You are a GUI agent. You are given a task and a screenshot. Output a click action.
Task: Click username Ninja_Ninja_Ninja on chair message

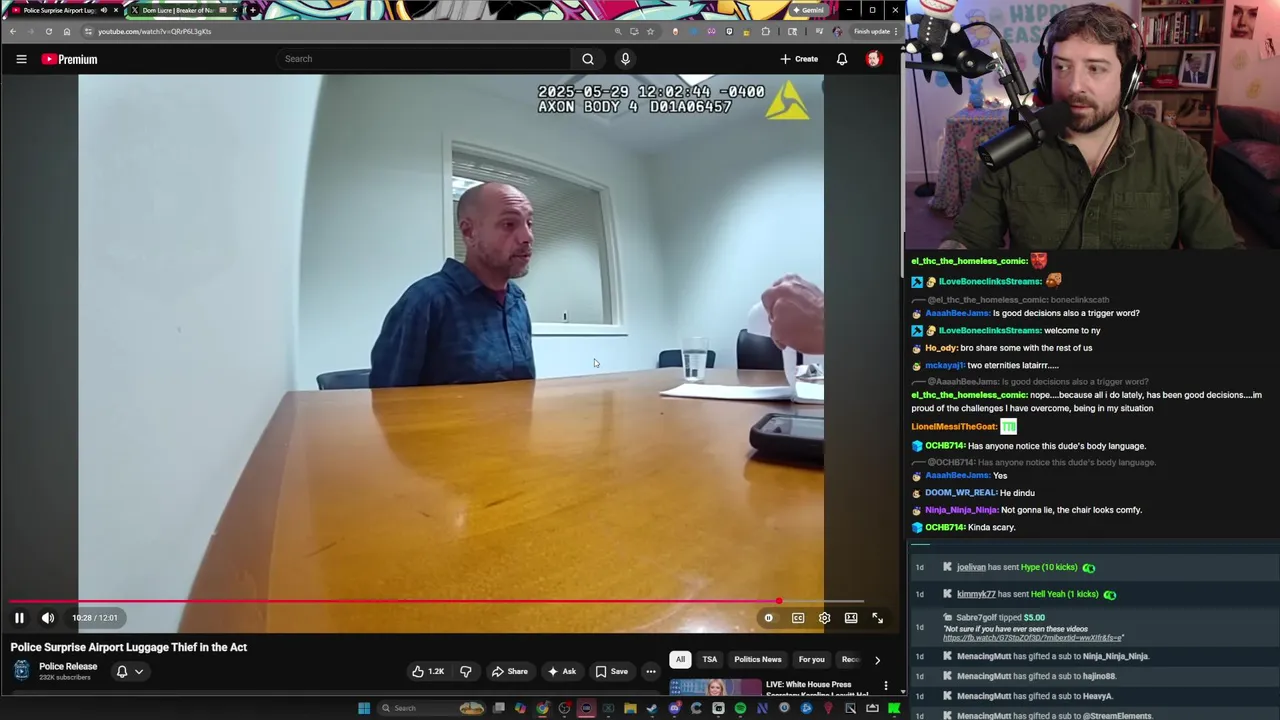tap(962, 510)
